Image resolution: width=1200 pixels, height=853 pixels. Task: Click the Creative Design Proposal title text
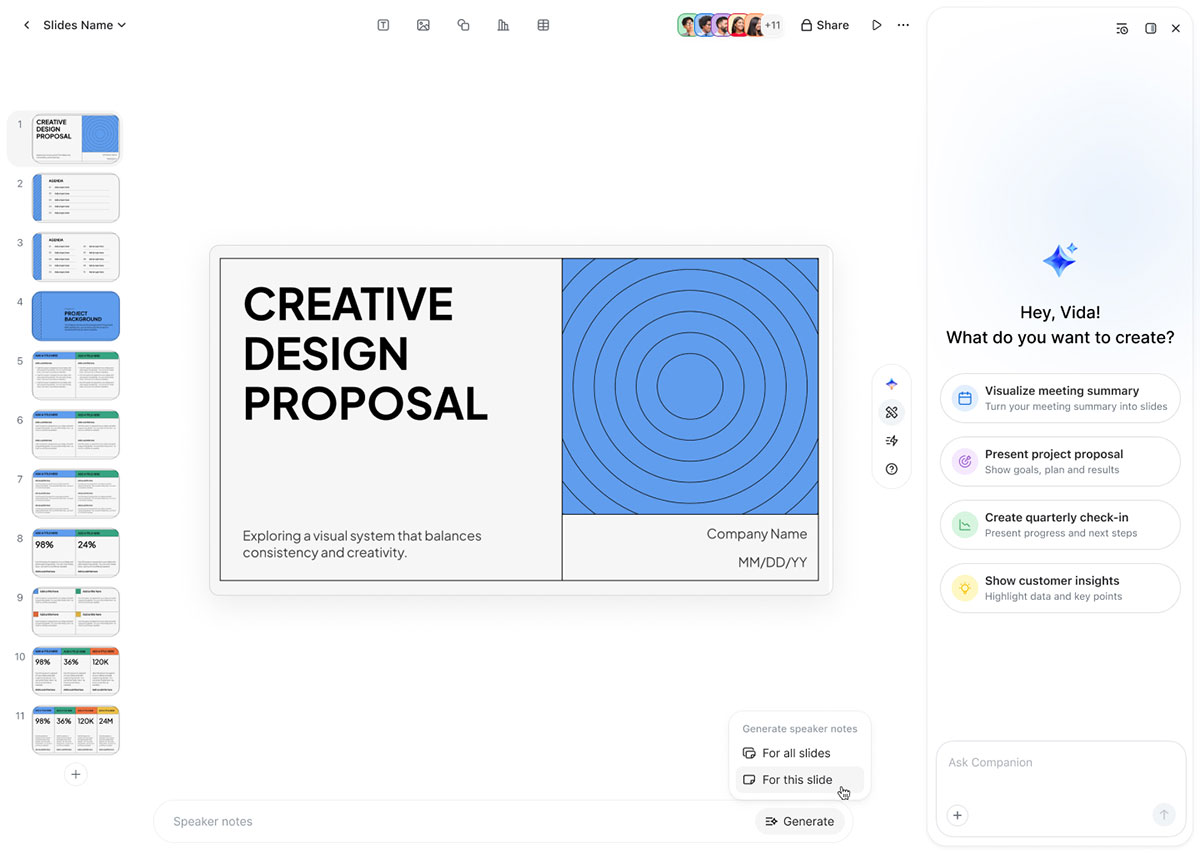[x=365, y=354]
